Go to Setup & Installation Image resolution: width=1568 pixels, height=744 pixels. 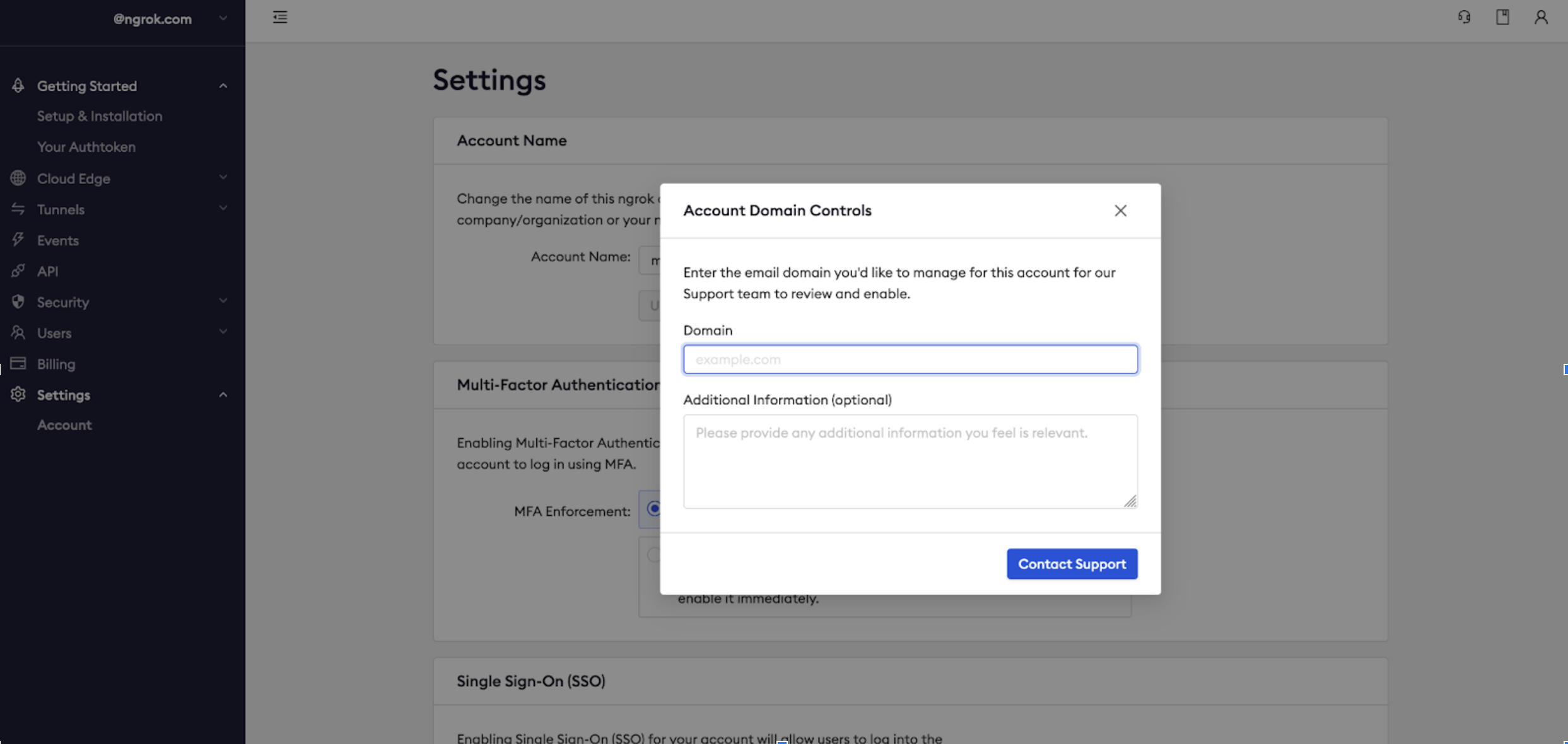98,116
